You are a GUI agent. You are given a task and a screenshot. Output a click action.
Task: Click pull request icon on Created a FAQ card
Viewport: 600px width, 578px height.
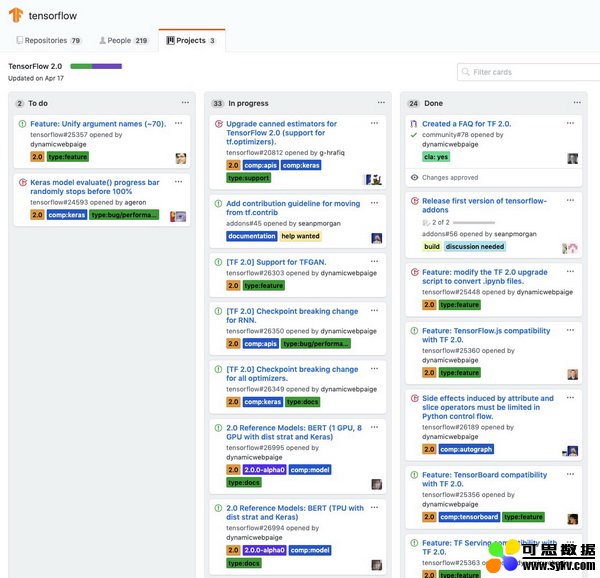pyautogui.click(x=414, y=124)
